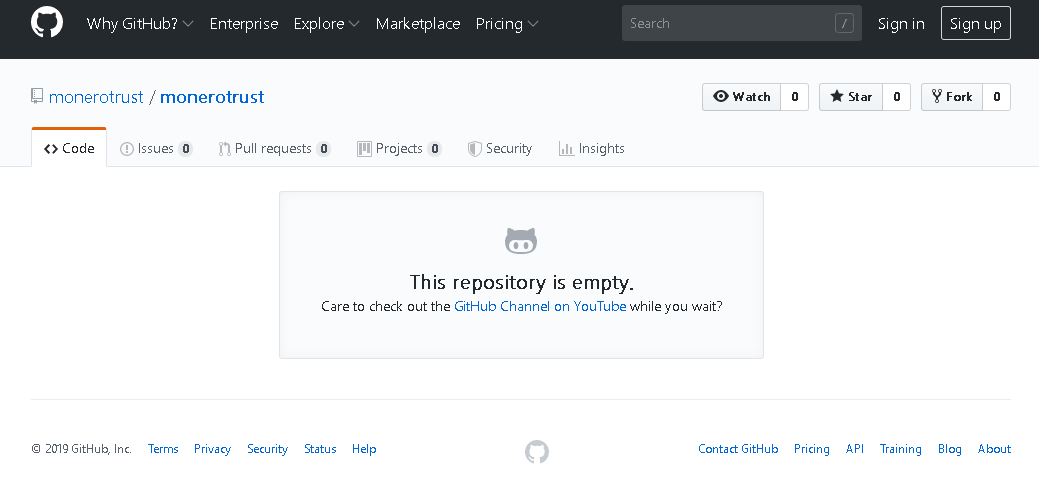
Task: Open the About footer link
Action: pos(994,449)
